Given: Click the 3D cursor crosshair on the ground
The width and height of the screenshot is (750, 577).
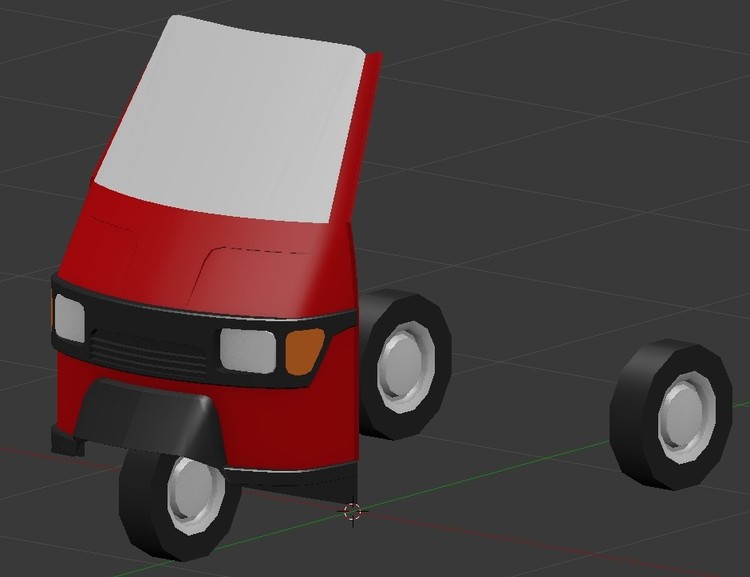Looking at the screenshot, I should pos(353,512).
